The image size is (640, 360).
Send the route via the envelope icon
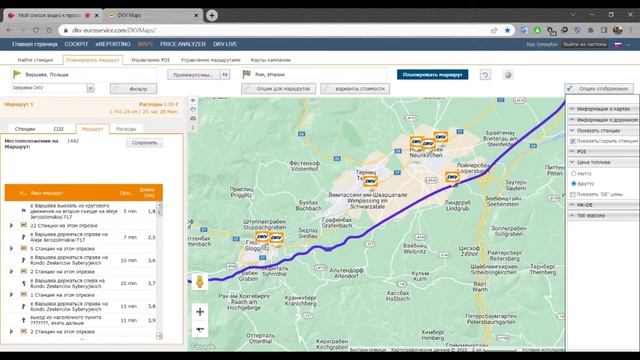pyautogui.click(x=193, y=118)
